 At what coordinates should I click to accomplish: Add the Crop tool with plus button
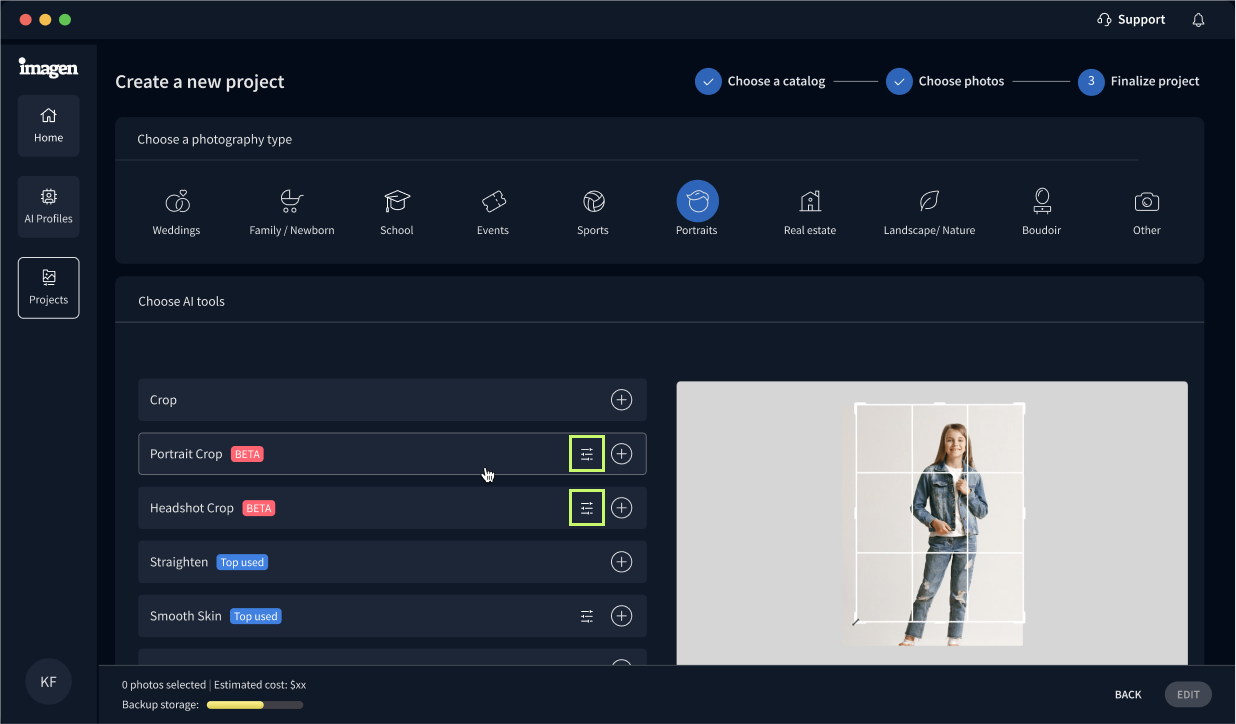(x=621, y=399)
